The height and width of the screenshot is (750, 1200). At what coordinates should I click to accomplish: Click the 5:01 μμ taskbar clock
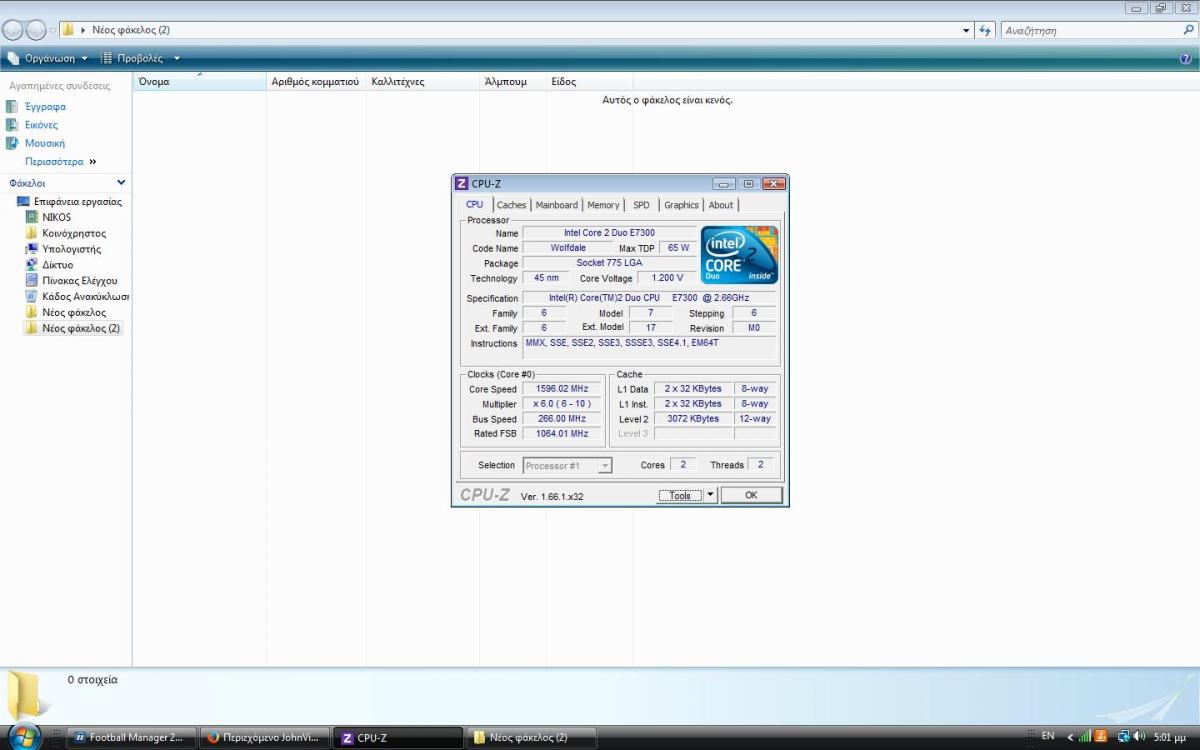point(1171,737)
